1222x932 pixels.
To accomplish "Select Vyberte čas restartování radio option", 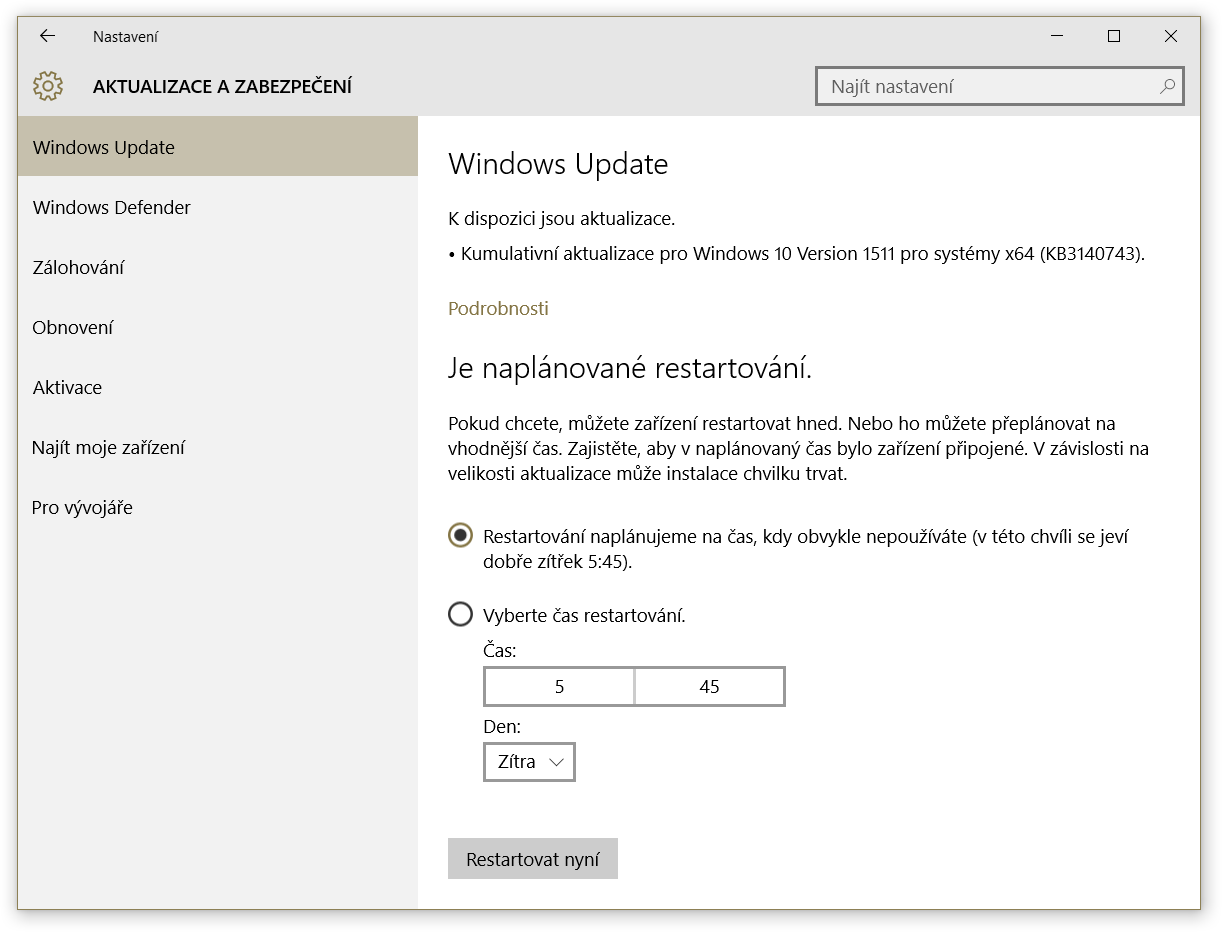I will (460, 614).
